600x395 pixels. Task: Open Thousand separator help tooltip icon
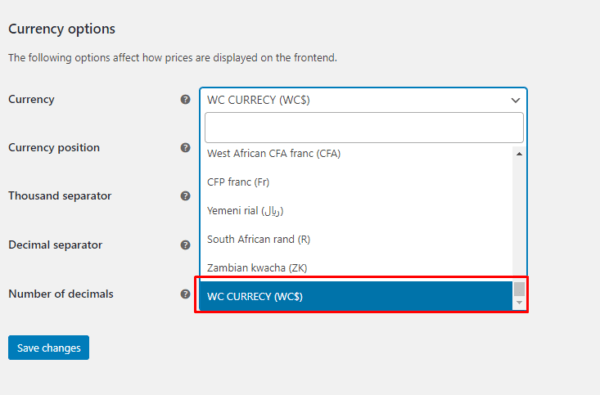pyautogui.click(x=185, y=196)
